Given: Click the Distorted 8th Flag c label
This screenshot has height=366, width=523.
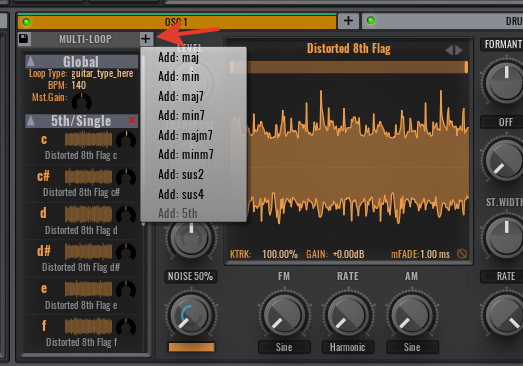Looking at the screenshot, I should tap(81, 155).
